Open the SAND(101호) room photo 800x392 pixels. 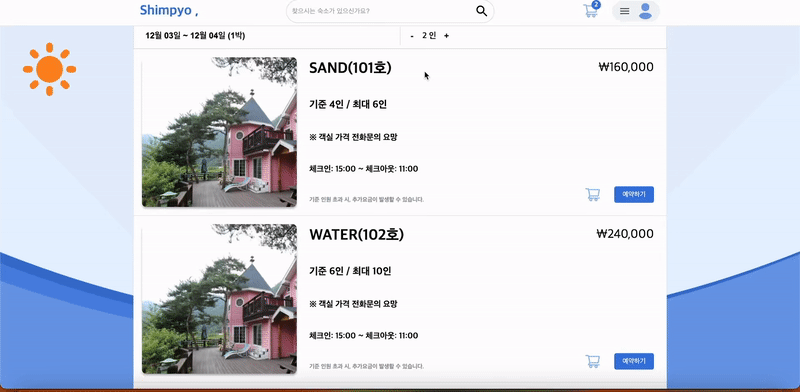(219, 132)
